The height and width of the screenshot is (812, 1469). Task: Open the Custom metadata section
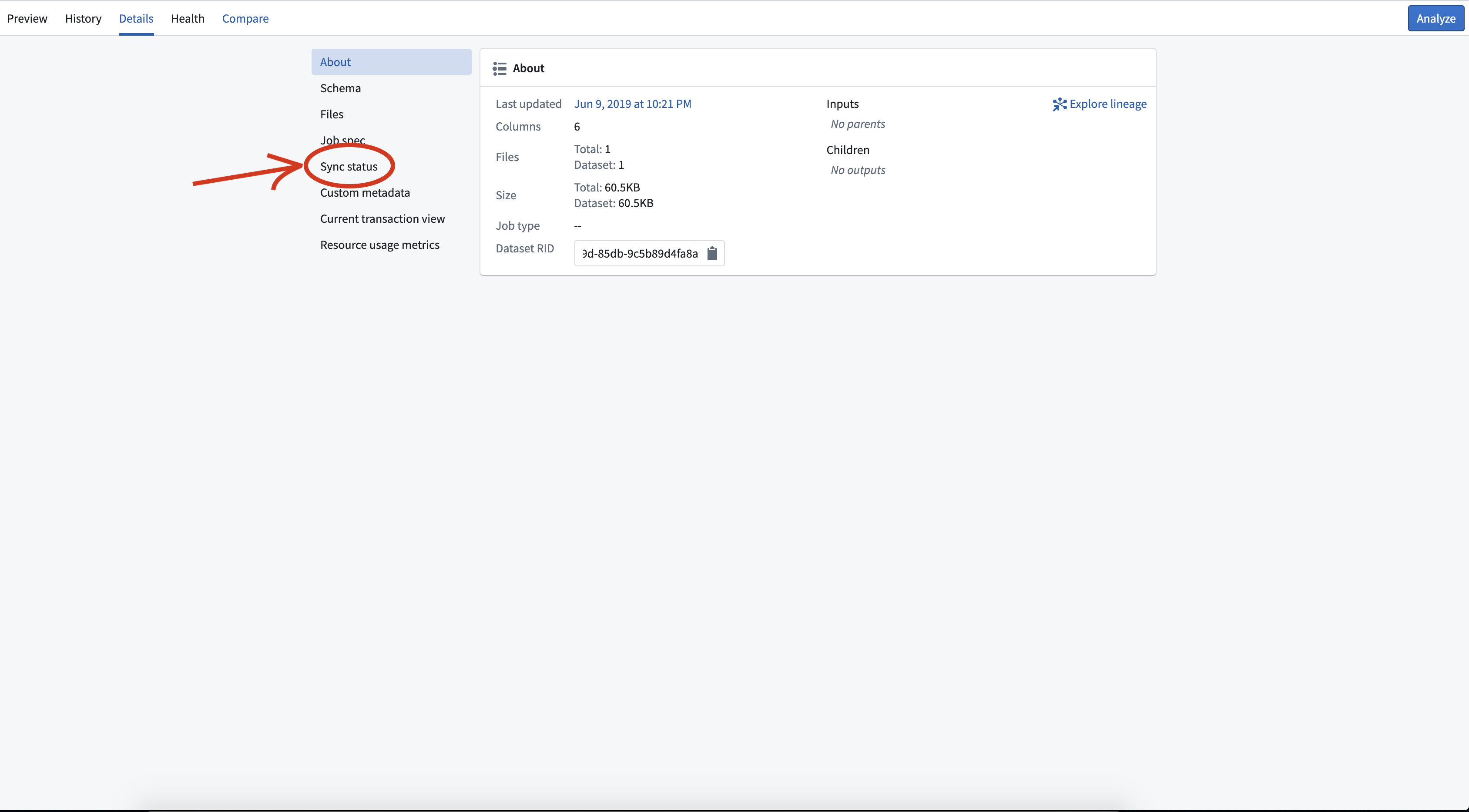[x=391, y=193]
